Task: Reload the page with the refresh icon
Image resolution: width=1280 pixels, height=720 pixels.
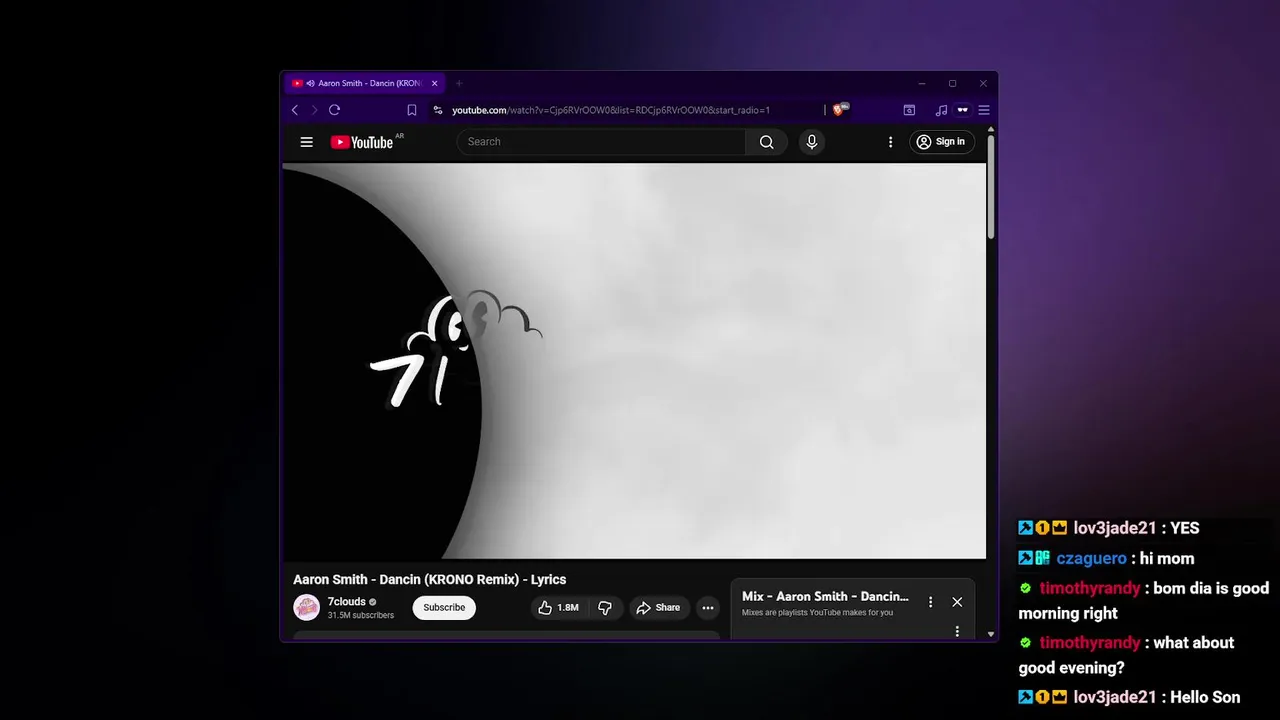Action: [334, 110]
